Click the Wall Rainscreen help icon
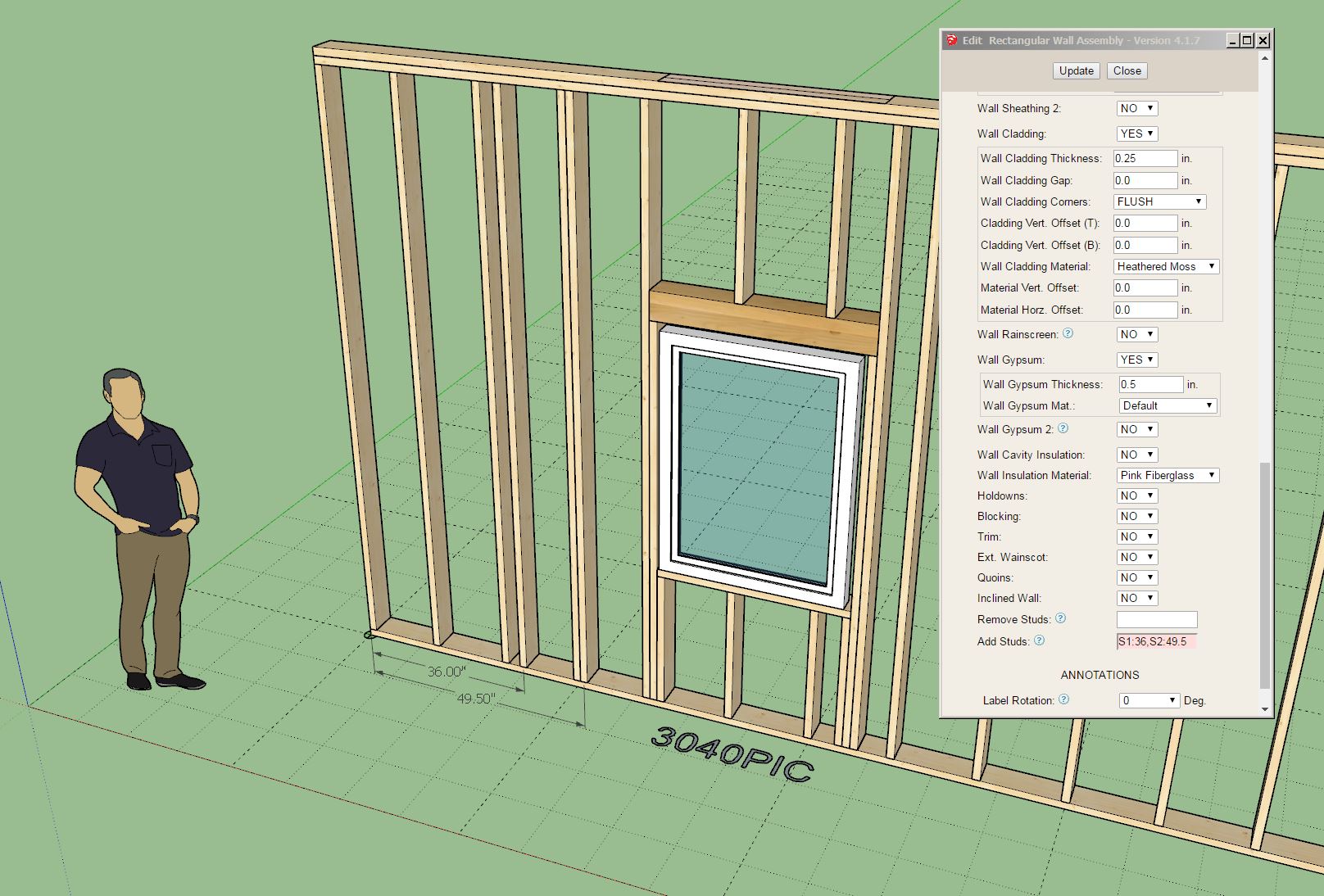 tap(1068, 333)
